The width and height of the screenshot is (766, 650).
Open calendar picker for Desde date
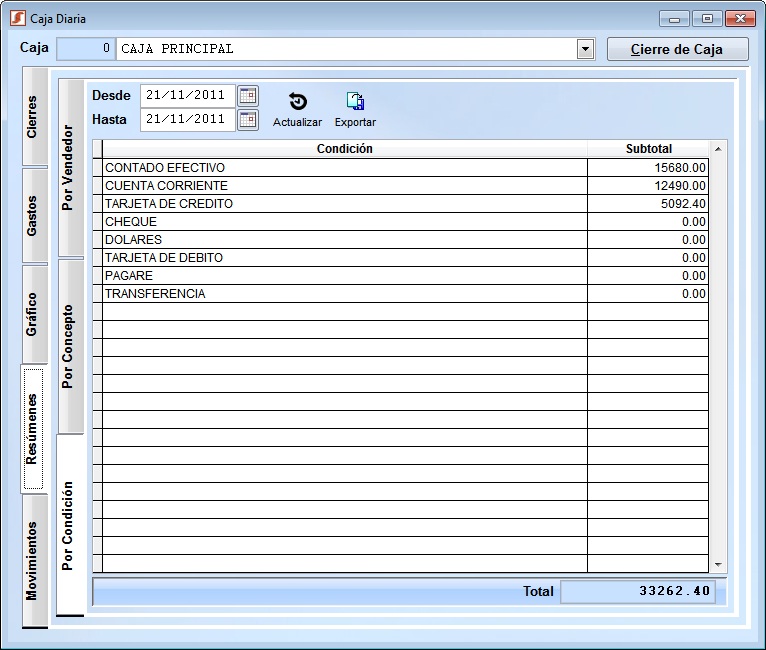click(248, 96)
